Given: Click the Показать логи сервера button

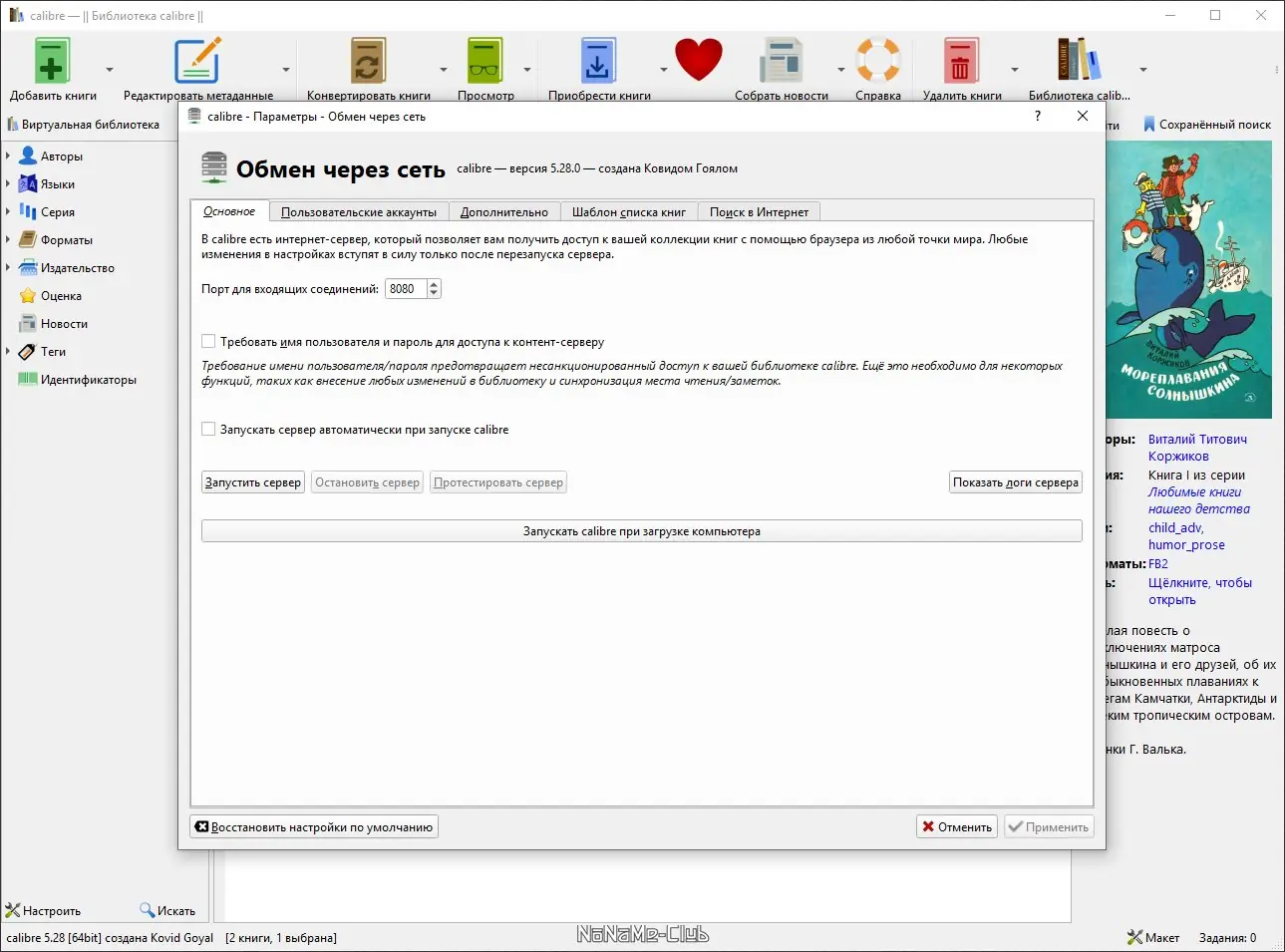Looking at the screenshot, I should pos(1016,482).
